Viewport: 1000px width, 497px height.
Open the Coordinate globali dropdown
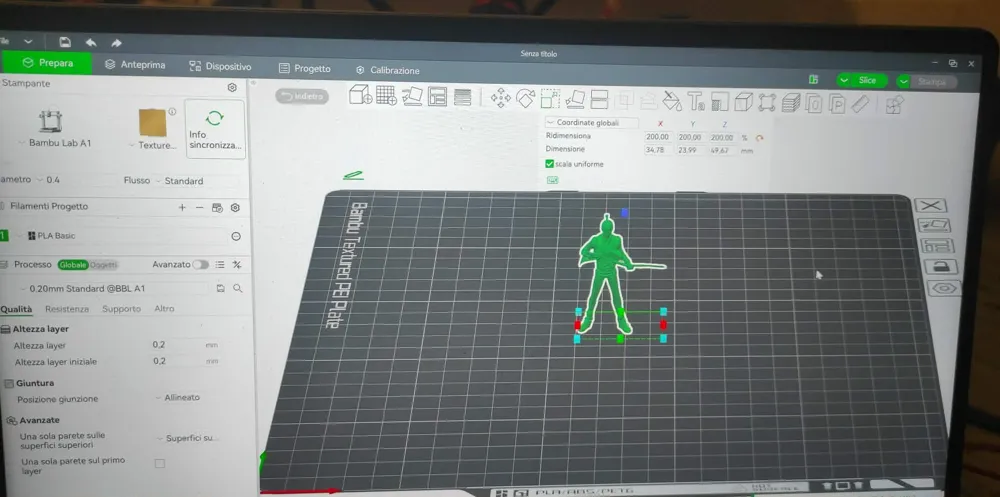[591, 122]
